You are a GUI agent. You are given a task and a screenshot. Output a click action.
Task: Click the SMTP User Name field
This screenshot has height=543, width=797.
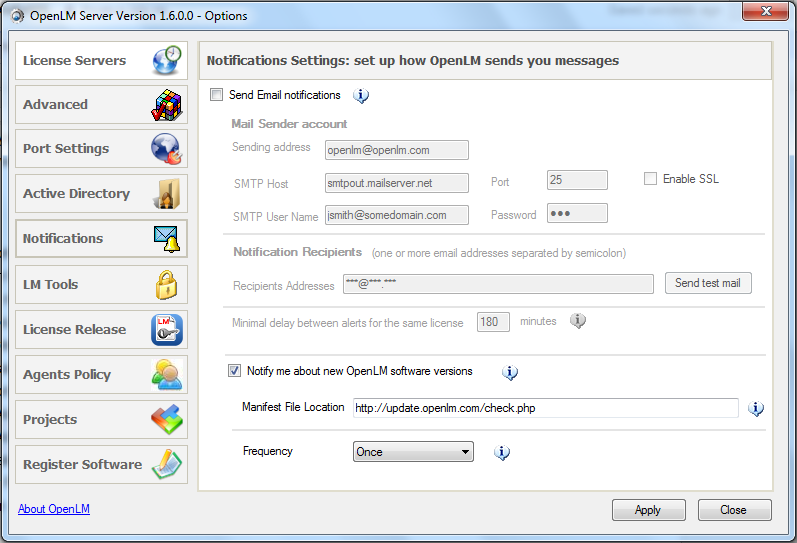pos(396,215)
